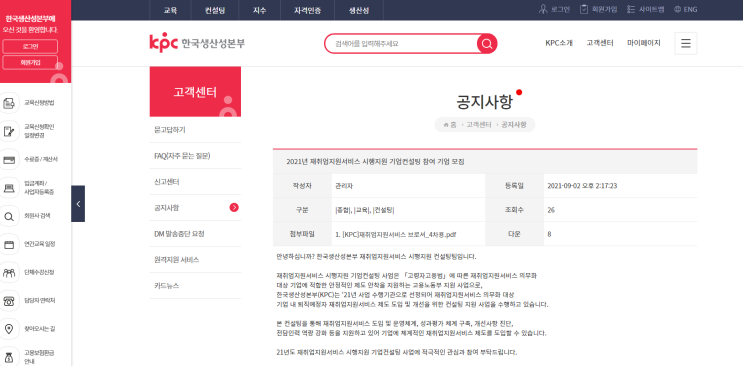This screenshot has height=366, width=743.
Task: Open the hamburger menu icon
Action: click(685, 44)
